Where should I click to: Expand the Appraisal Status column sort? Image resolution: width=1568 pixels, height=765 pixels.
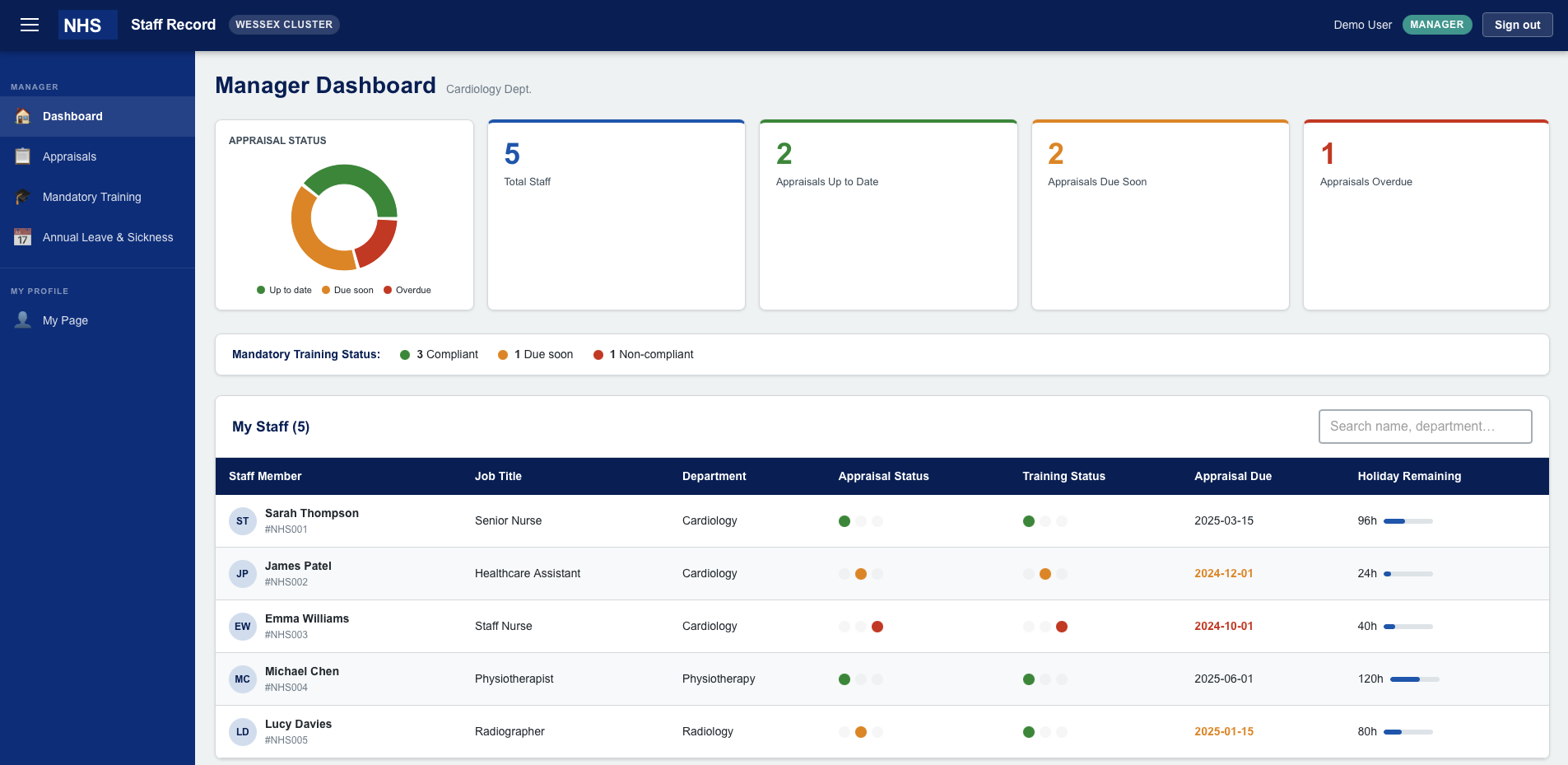click(883, 476)
